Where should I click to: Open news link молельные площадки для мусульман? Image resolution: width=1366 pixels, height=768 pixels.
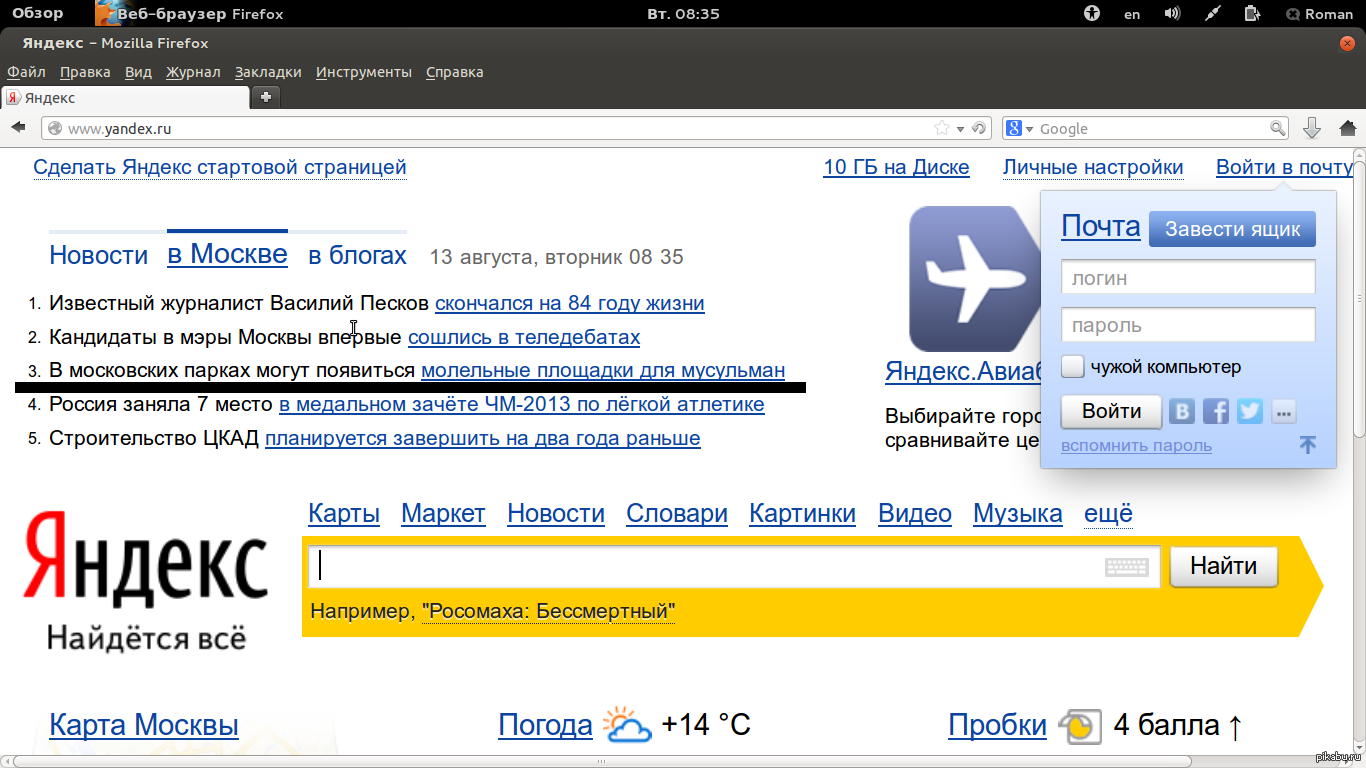pos(603,370)
